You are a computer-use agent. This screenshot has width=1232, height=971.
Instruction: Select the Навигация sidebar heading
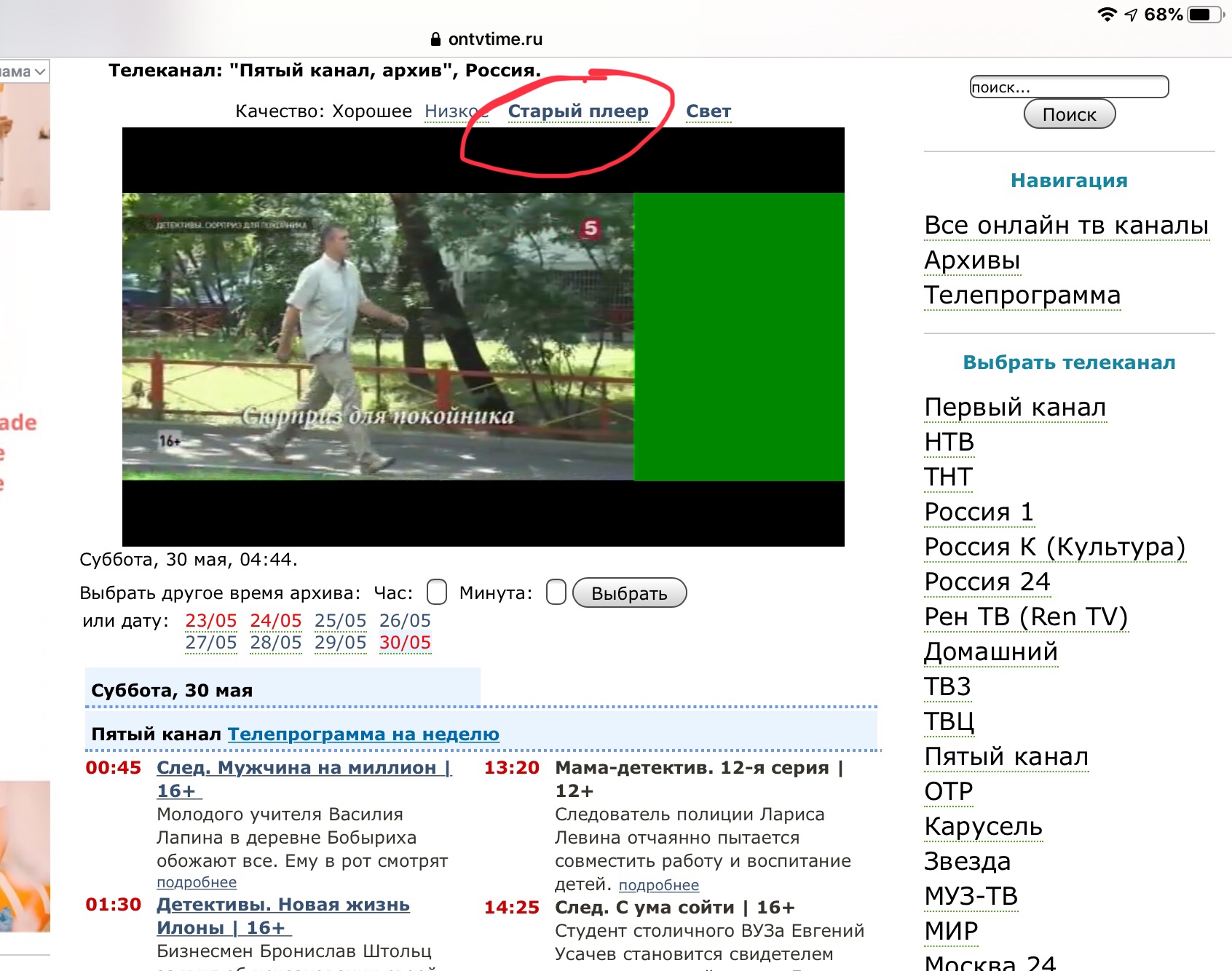[1069, 181]
